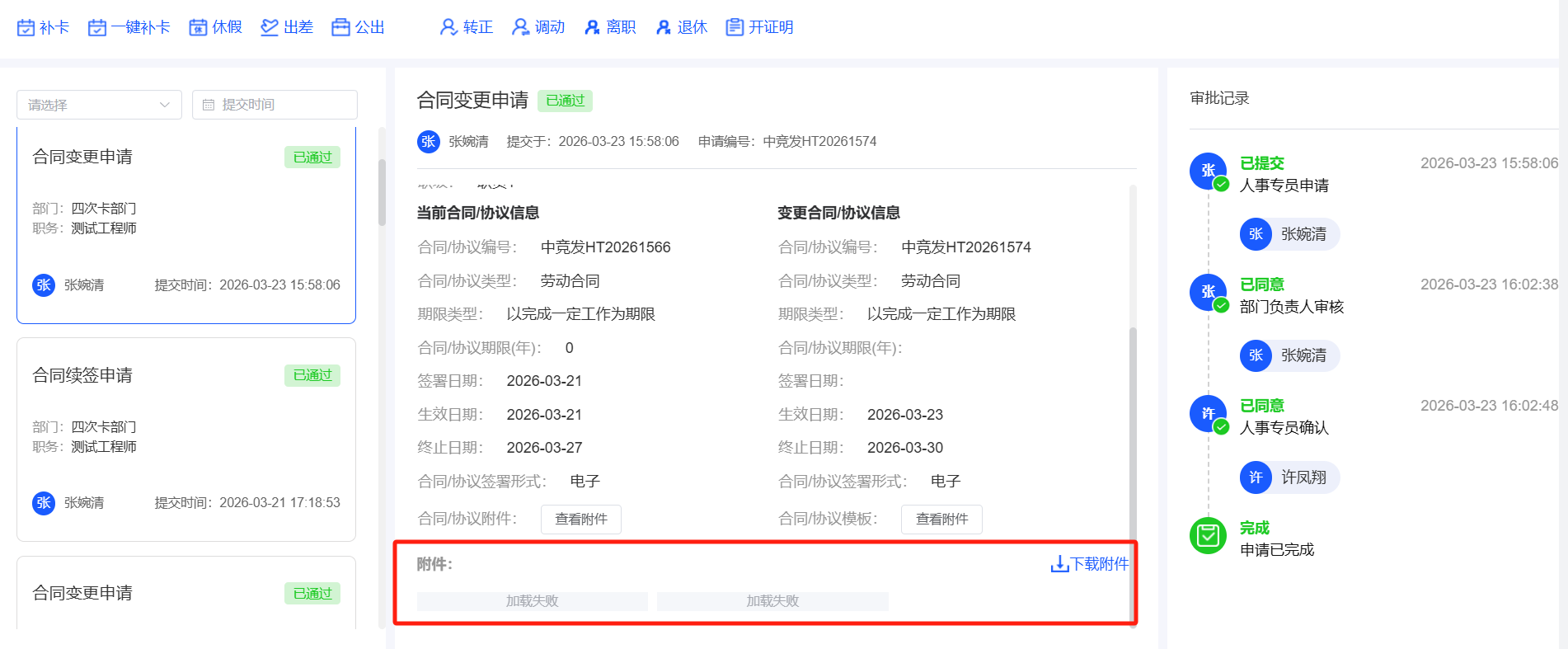
Task: Click the 补卡 calendar icon
Action: (x=26, y=28)
